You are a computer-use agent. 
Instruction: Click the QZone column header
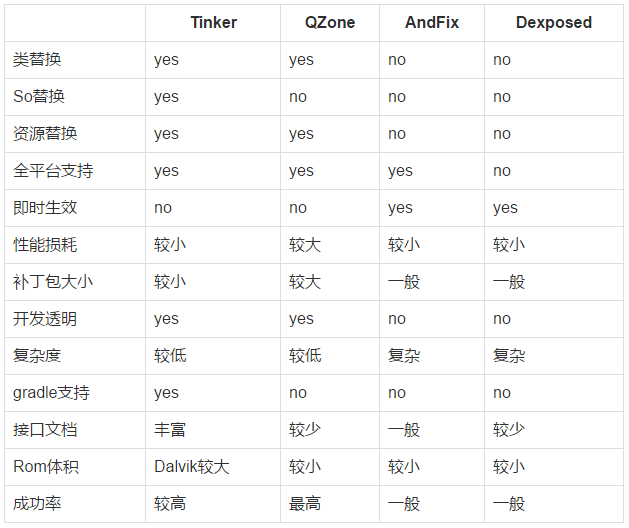pyautogui.click(x=330, y=22)
